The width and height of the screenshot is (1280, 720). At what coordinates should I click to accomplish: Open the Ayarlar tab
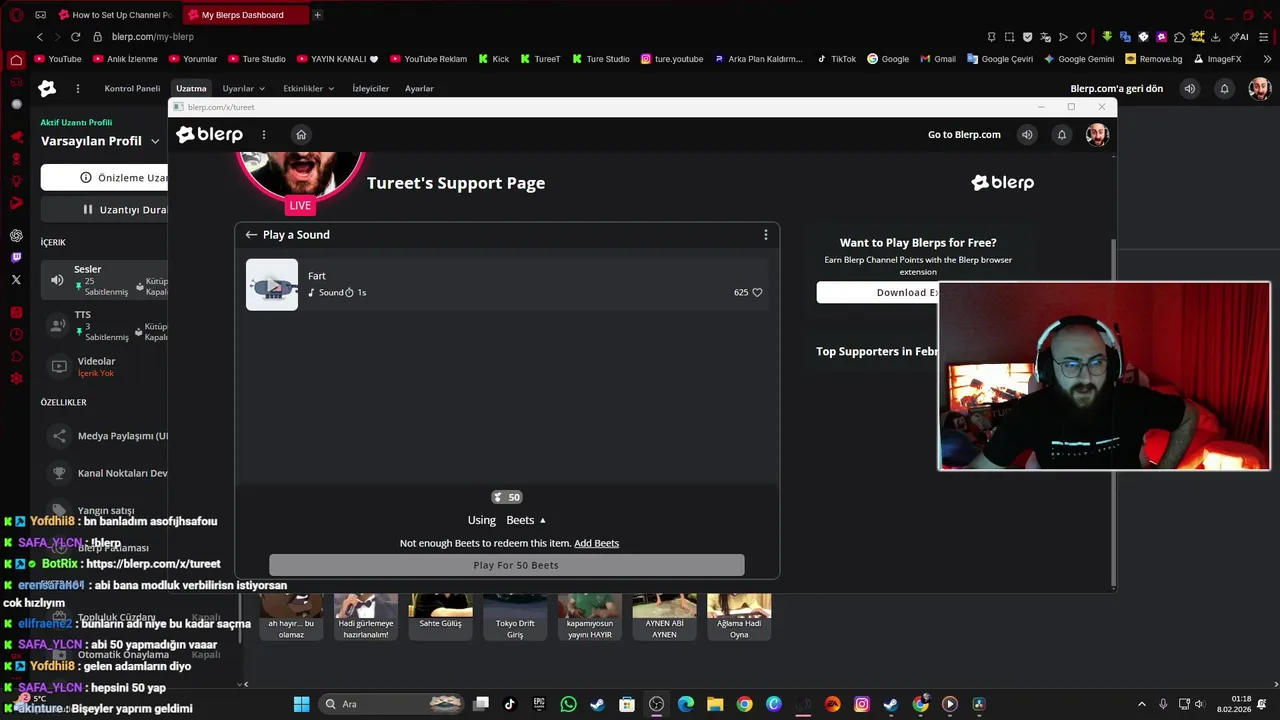click(x=419, y=88)
